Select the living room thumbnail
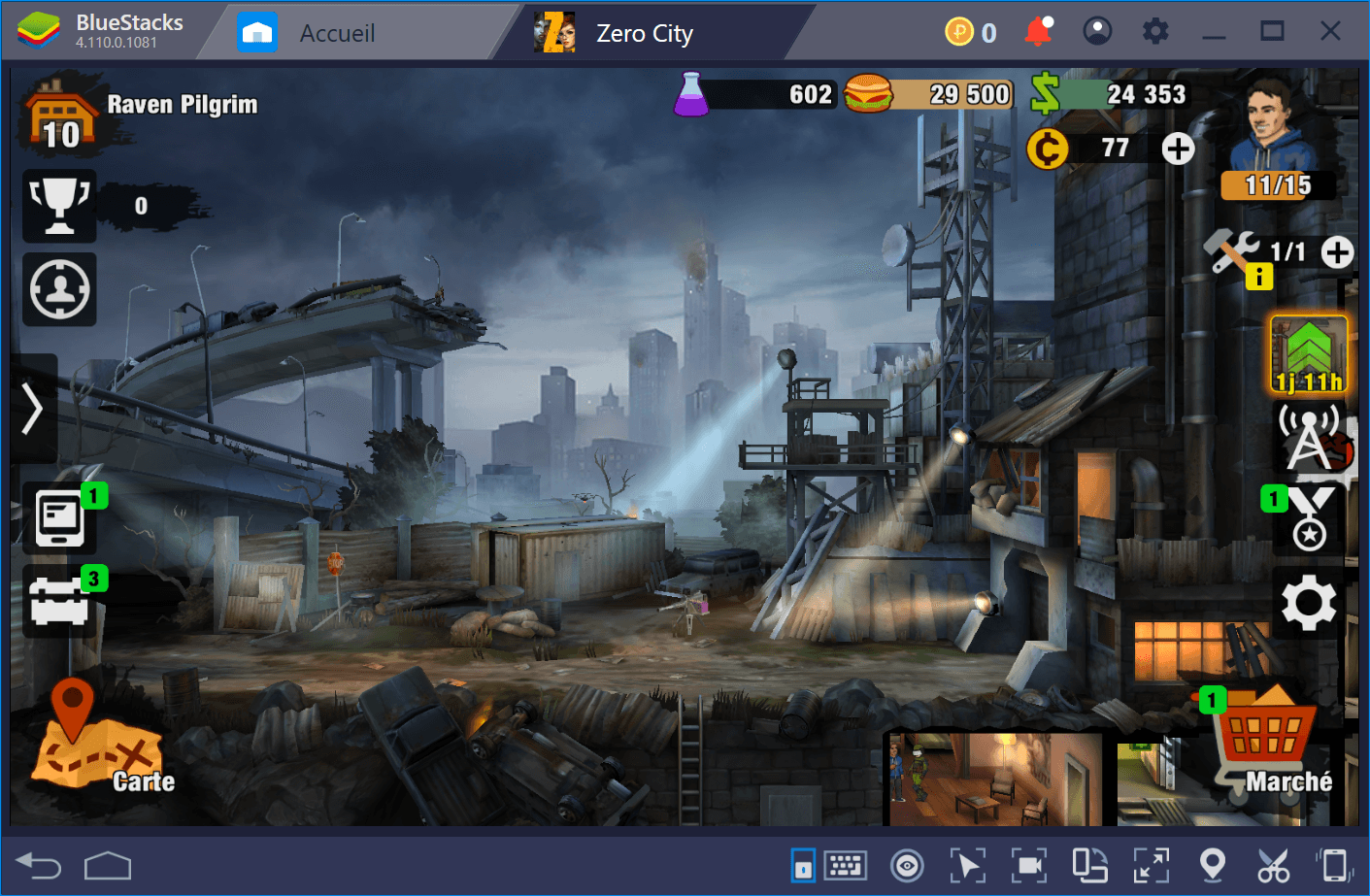Viewport: 1370px width, 896px height. [995, 780]
